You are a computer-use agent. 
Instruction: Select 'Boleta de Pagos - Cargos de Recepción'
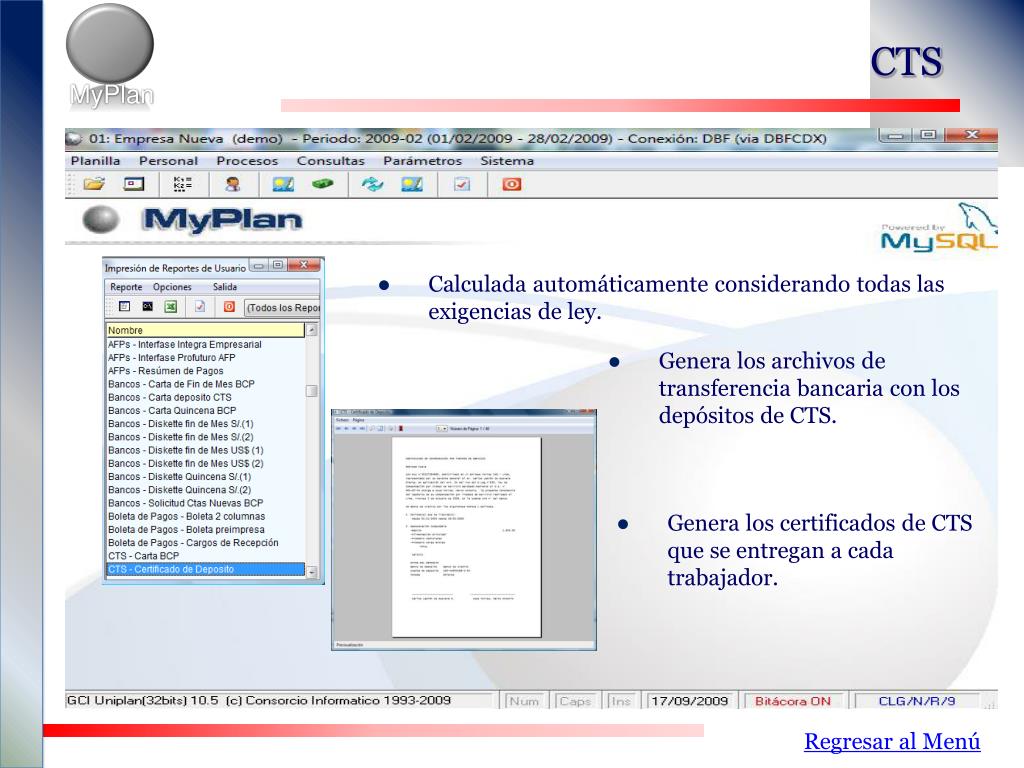pyautogui.click(x=205, y=543)
